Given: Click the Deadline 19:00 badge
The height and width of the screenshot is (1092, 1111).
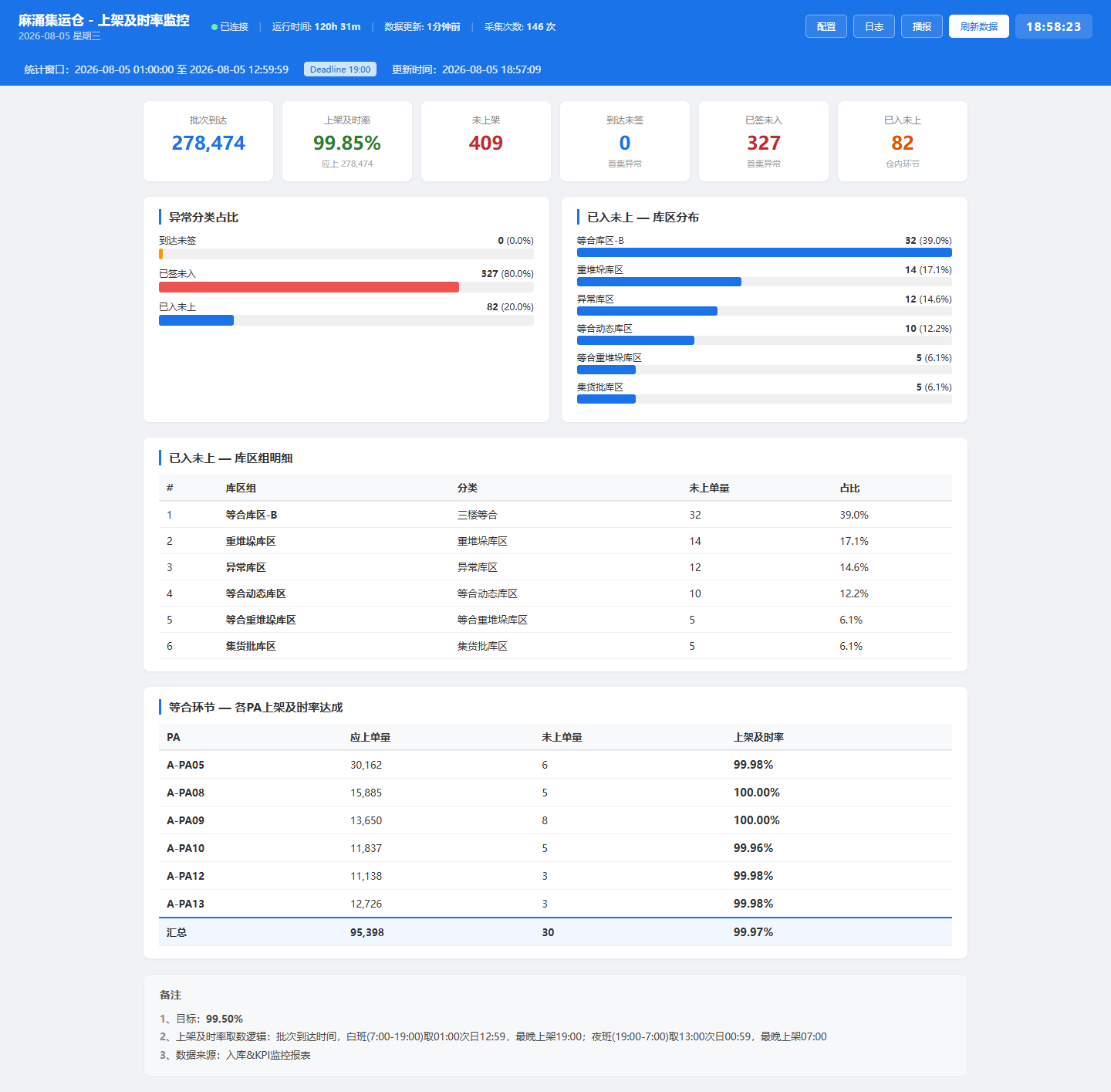Looking at the screenshot, I should click(340, 69).
